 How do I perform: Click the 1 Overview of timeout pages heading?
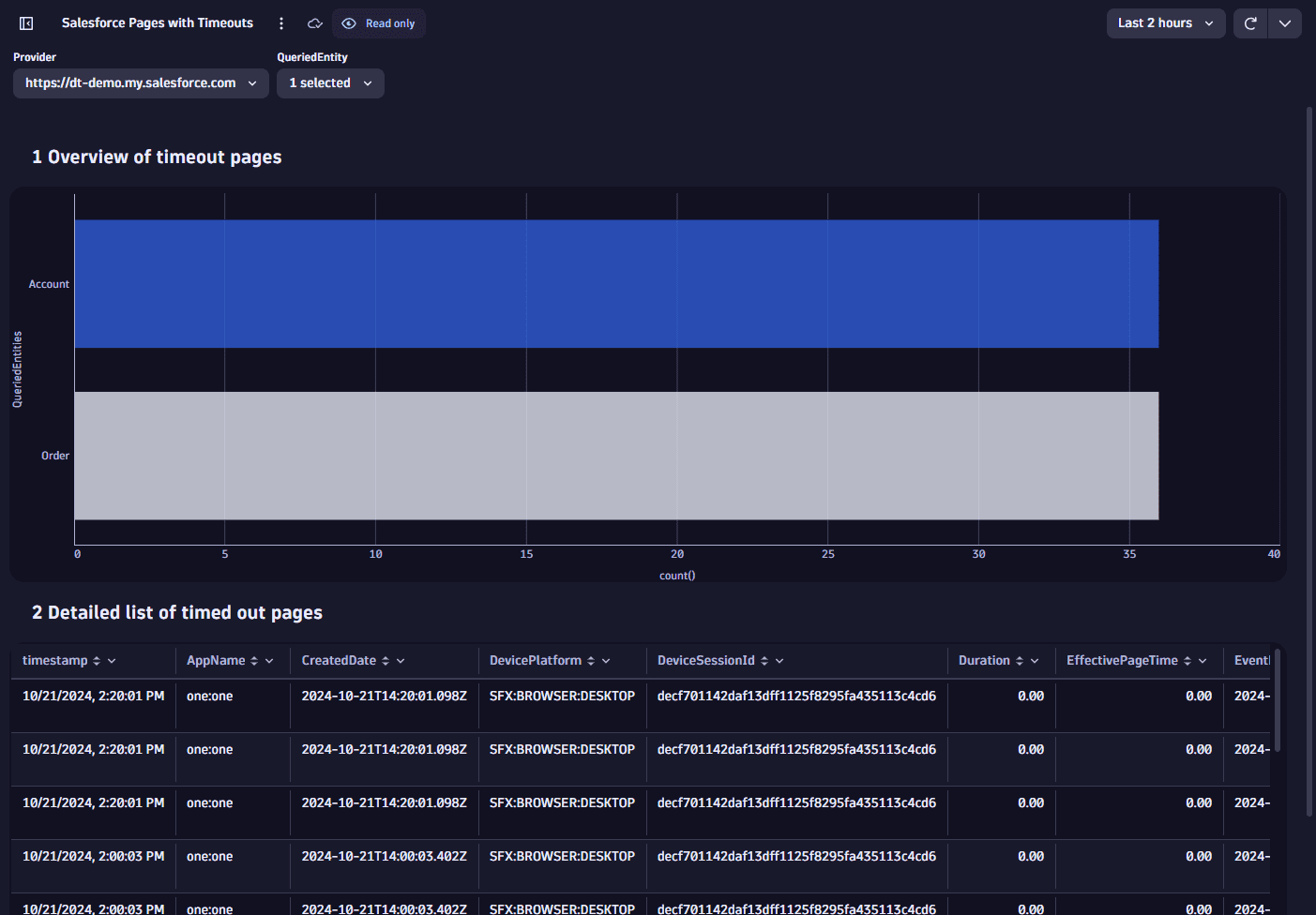click(157, 157)
